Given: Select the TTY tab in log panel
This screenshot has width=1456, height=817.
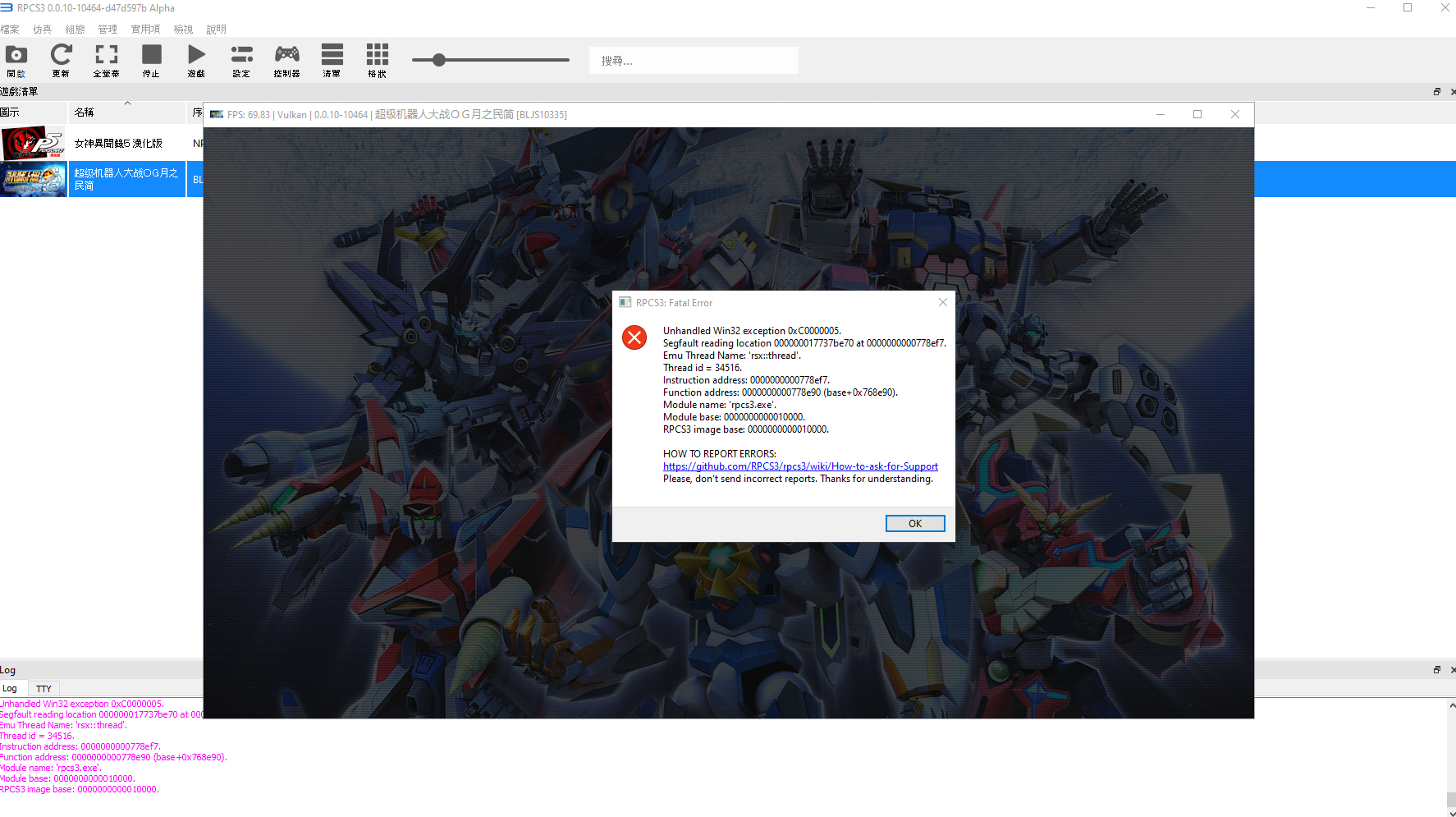Looking at the screenshot, I should pyautogui.click(x=44, y=689).
